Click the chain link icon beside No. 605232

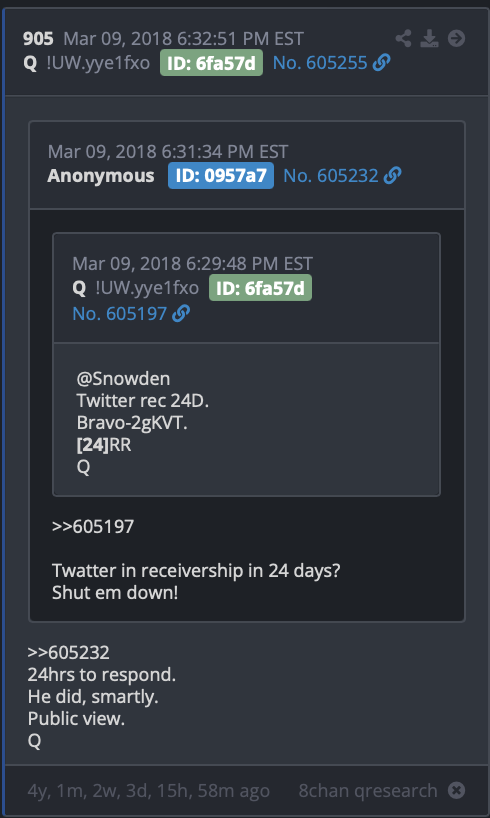(392, 175)
